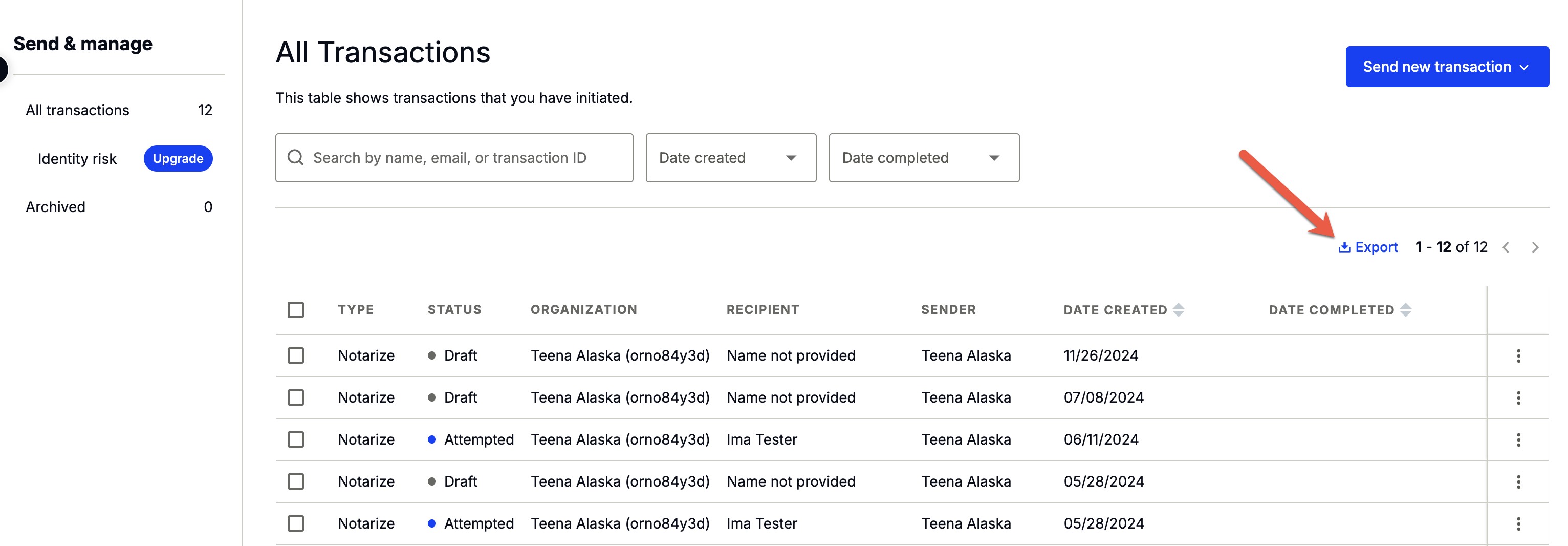1568x546 pixels.
Task: Click Attempted status in 06/11/2024 row
Action: click(x=478, y=439)
